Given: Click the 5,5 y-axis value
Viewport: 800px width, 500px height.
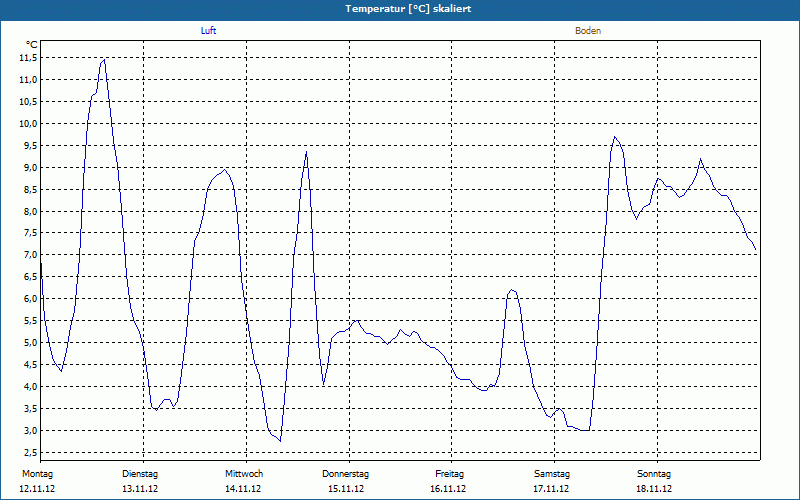Looking at the screenshot, I should click(30, 320).
